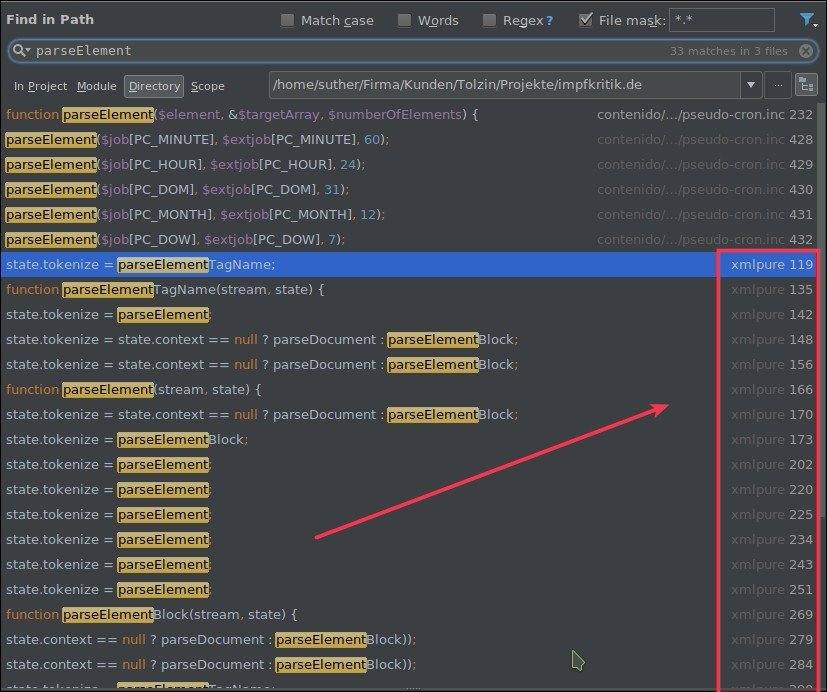Open Regex help question mark
827x692 pixels.
pos(549,20)
